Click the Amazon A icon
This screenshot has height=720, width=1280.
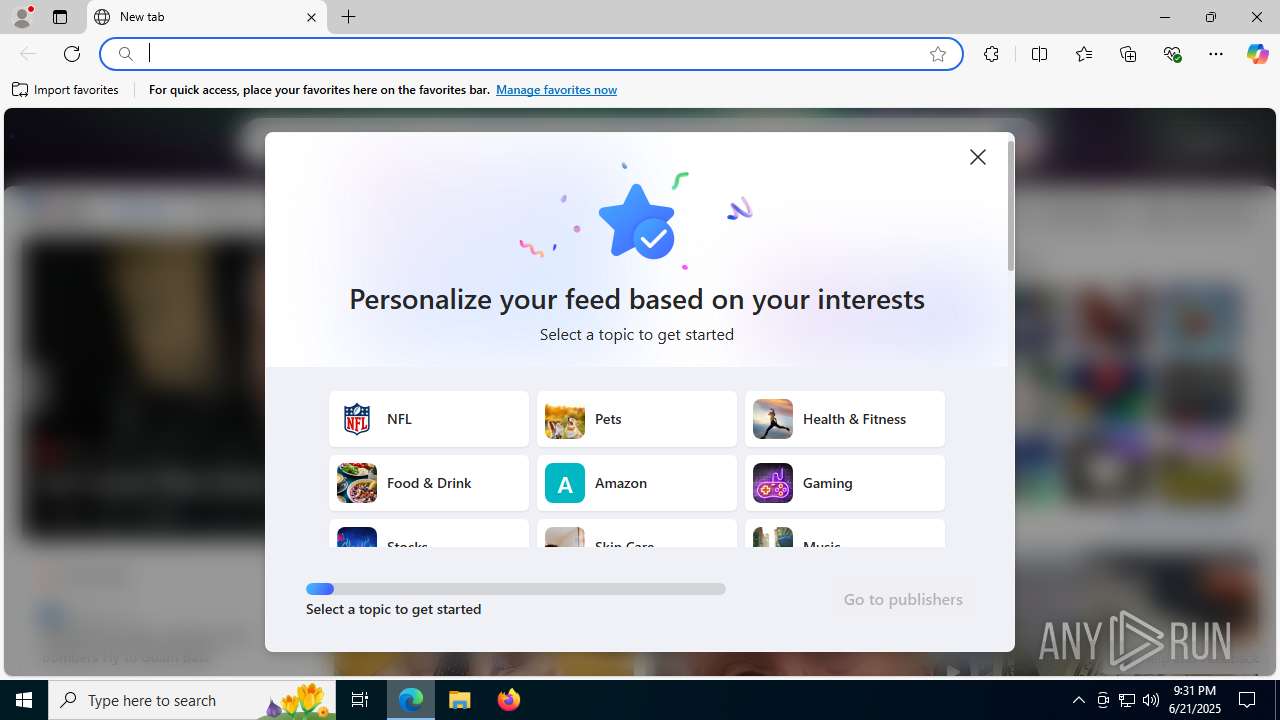coord(565,483)
